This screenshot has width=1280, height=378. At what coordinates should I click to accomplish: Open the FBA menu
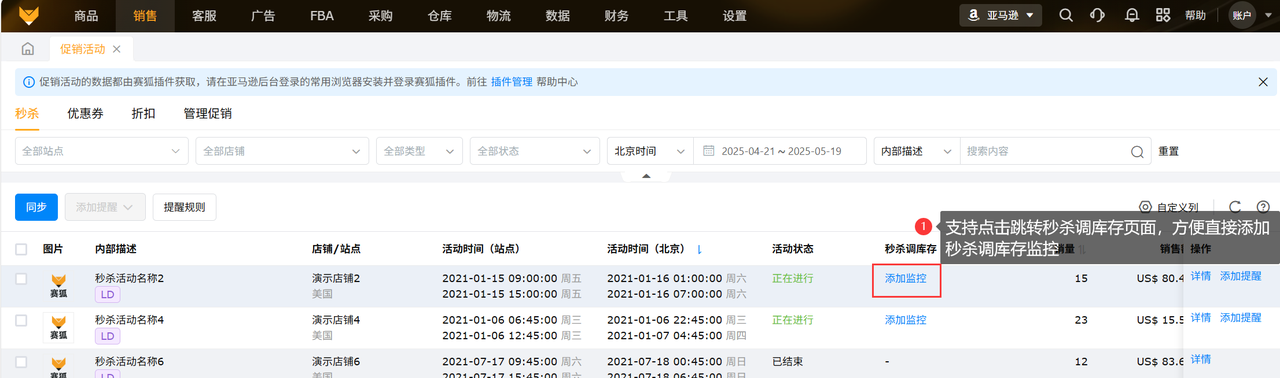tap(322, 16)
